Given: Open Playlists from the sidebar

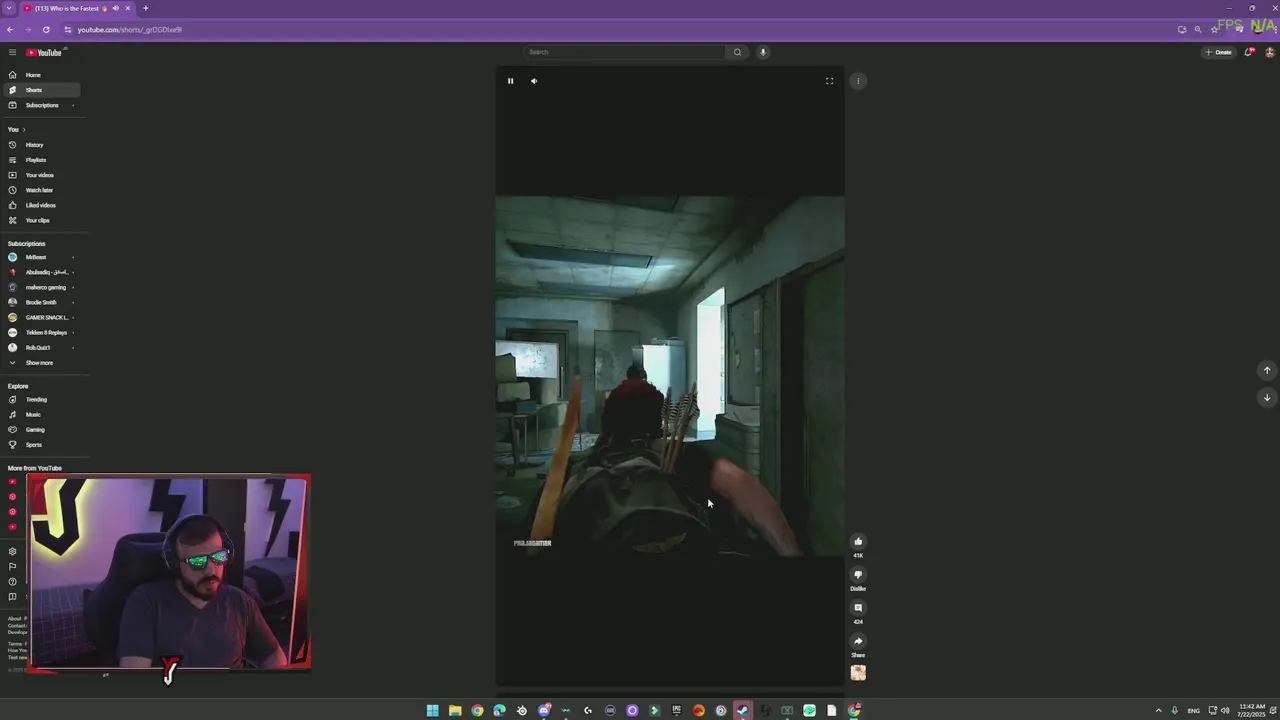Looking at the screenshot, I should point(40,160).
